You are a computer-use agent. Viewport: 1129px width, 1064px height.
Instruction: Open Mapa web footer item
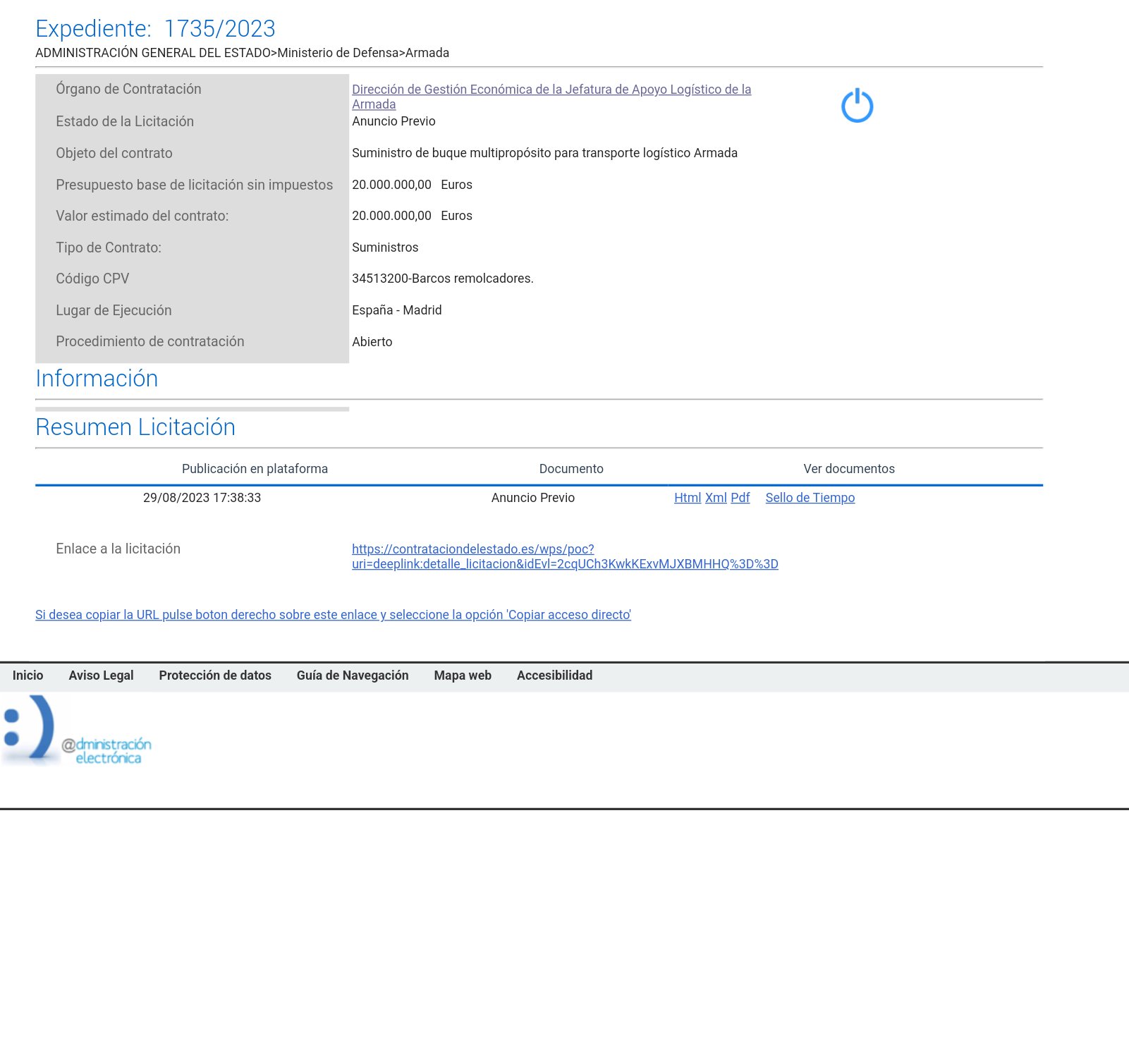pyautogui.click(x=463, y=675)
